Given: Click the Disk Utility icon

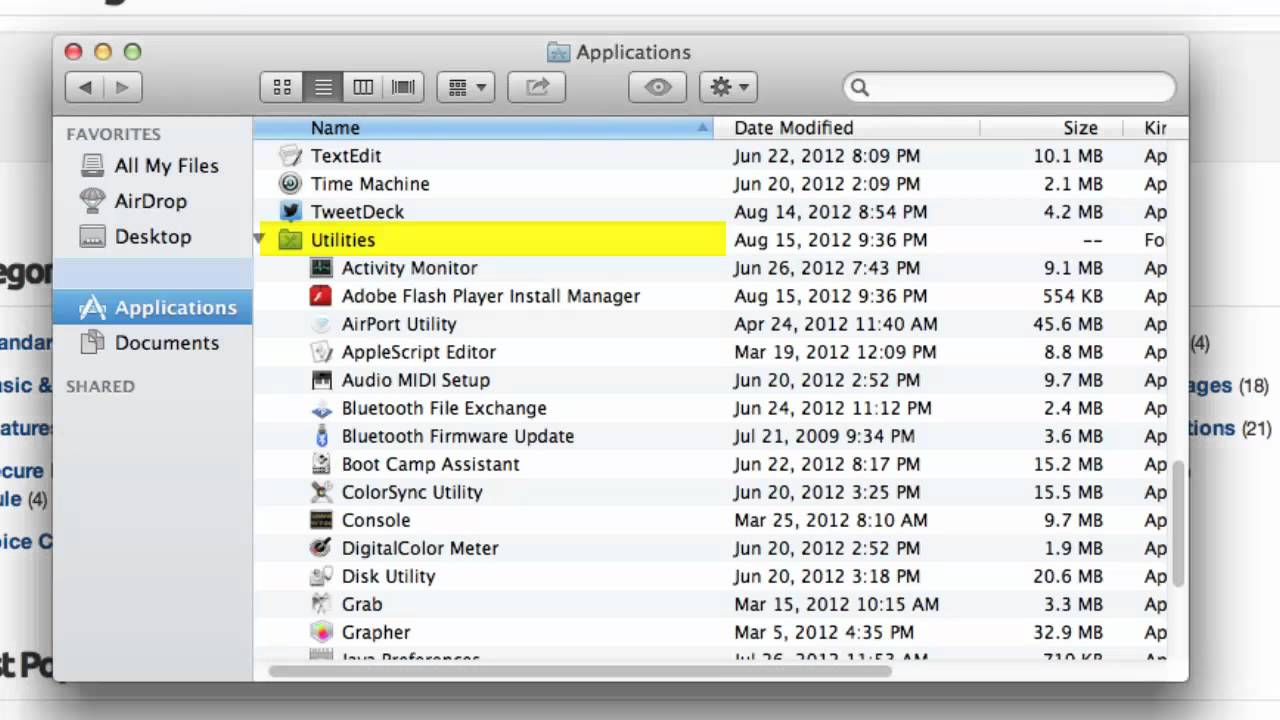Looking at the screenshot, I should coord(321,576).
